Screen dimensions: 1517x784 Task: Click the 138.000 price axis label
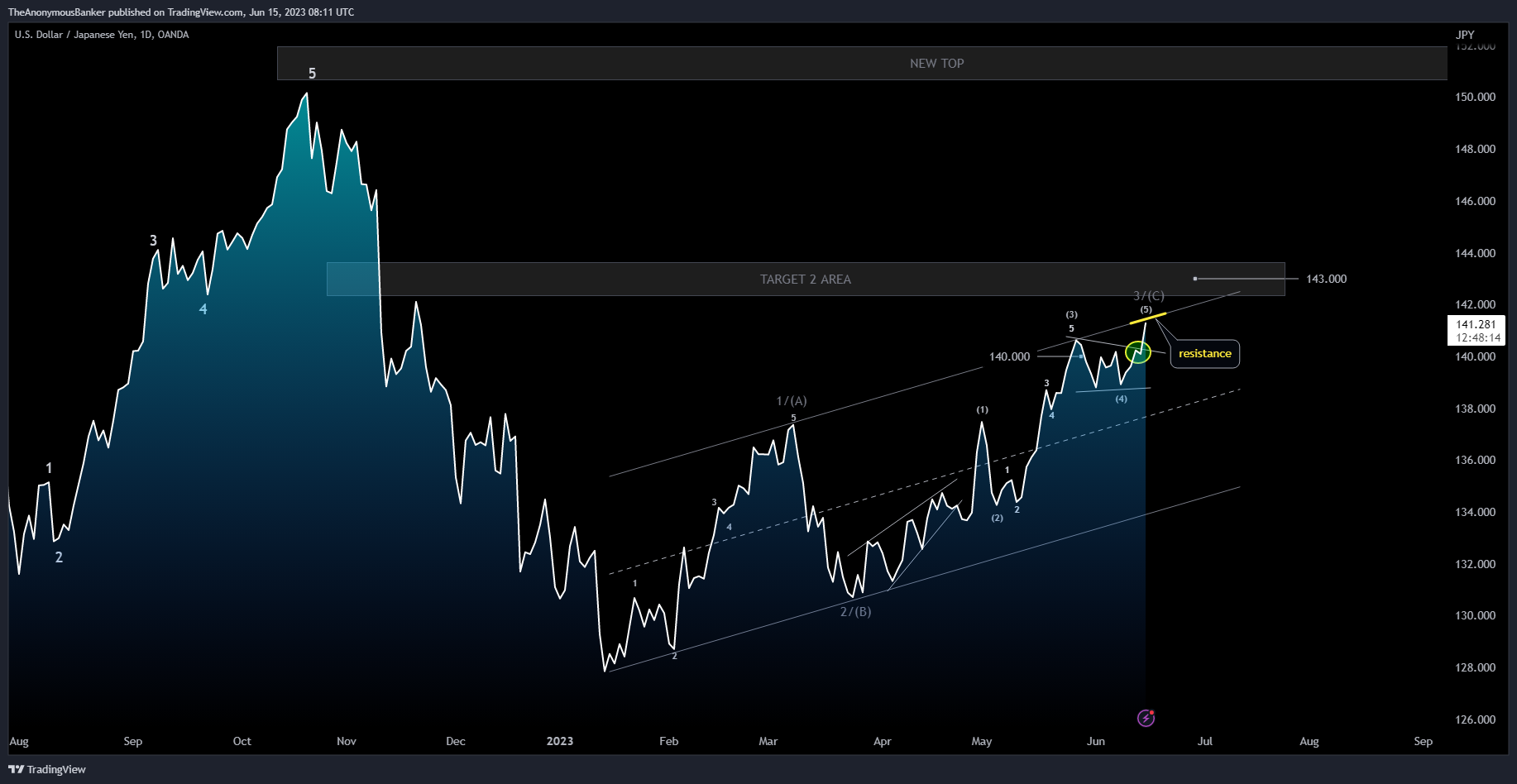(1475, 409)
